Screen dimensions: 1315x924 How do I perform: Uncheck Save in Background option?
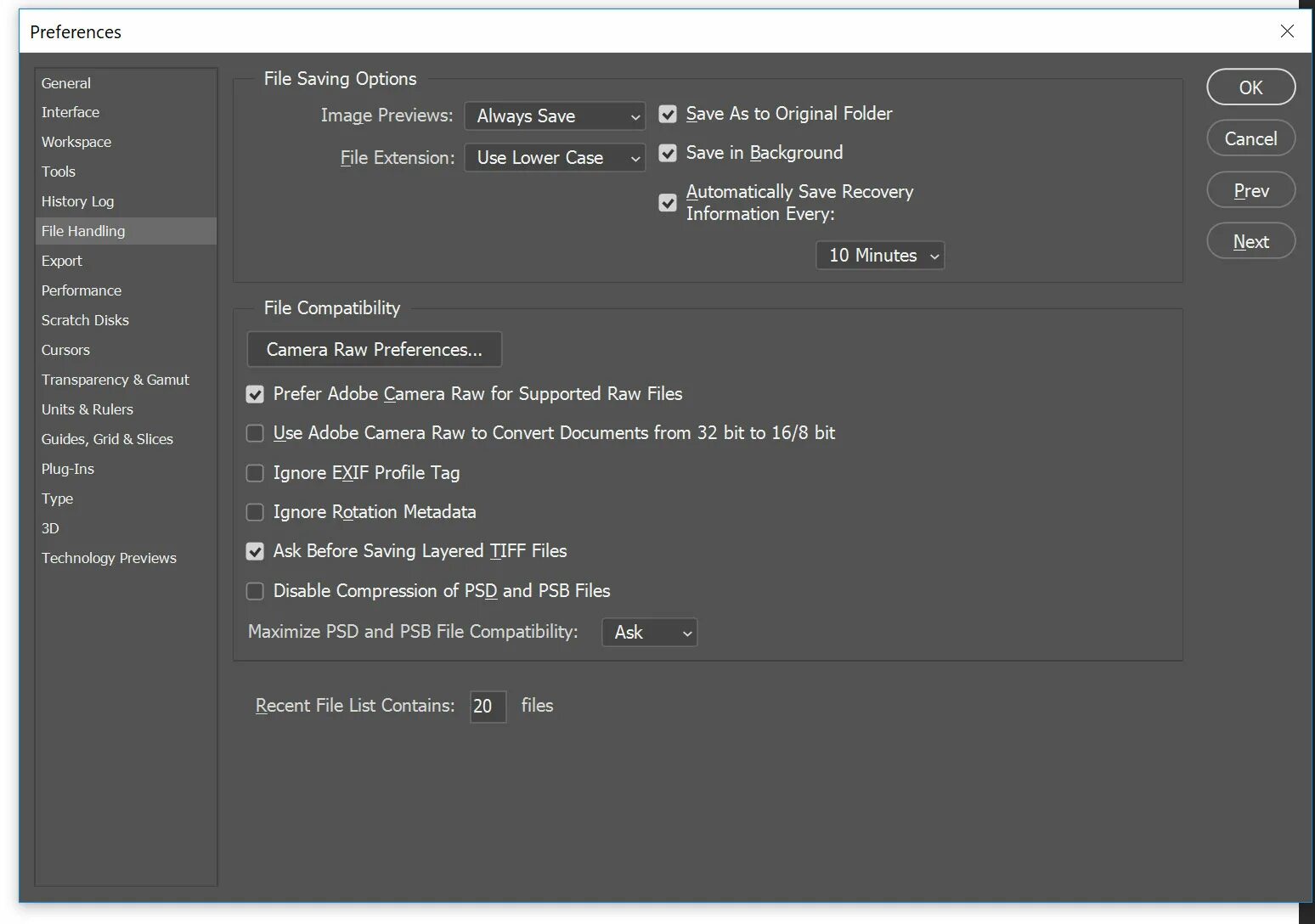[x=668, y=153]
